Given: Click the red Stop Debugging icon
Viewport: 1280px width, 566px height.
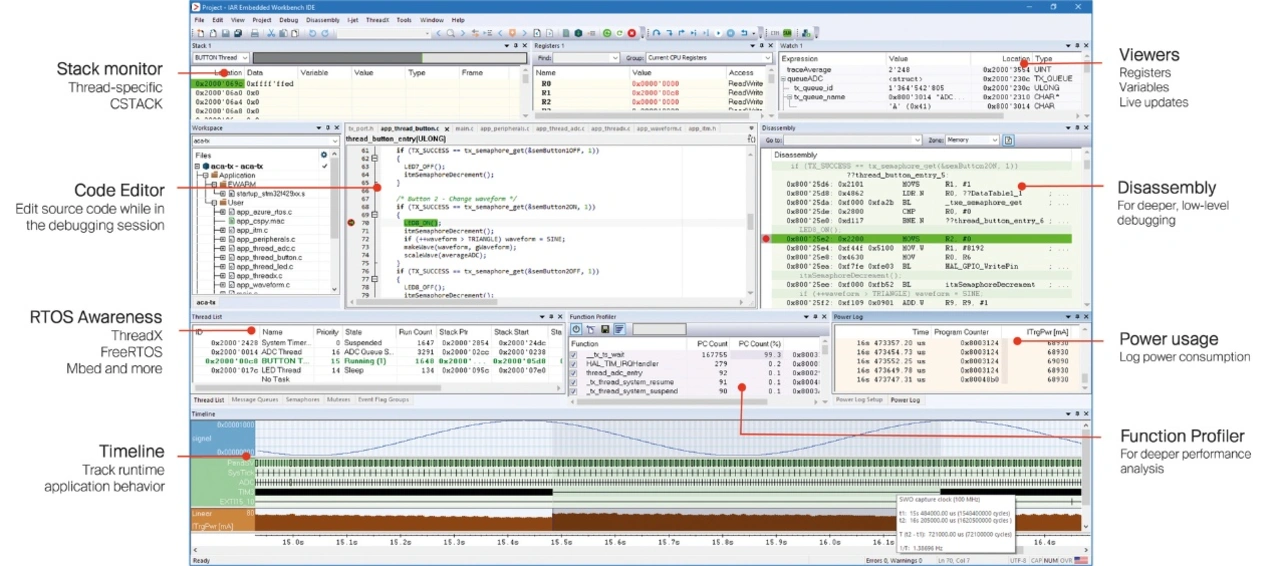Looking at the screenshot, I should 631,33.
